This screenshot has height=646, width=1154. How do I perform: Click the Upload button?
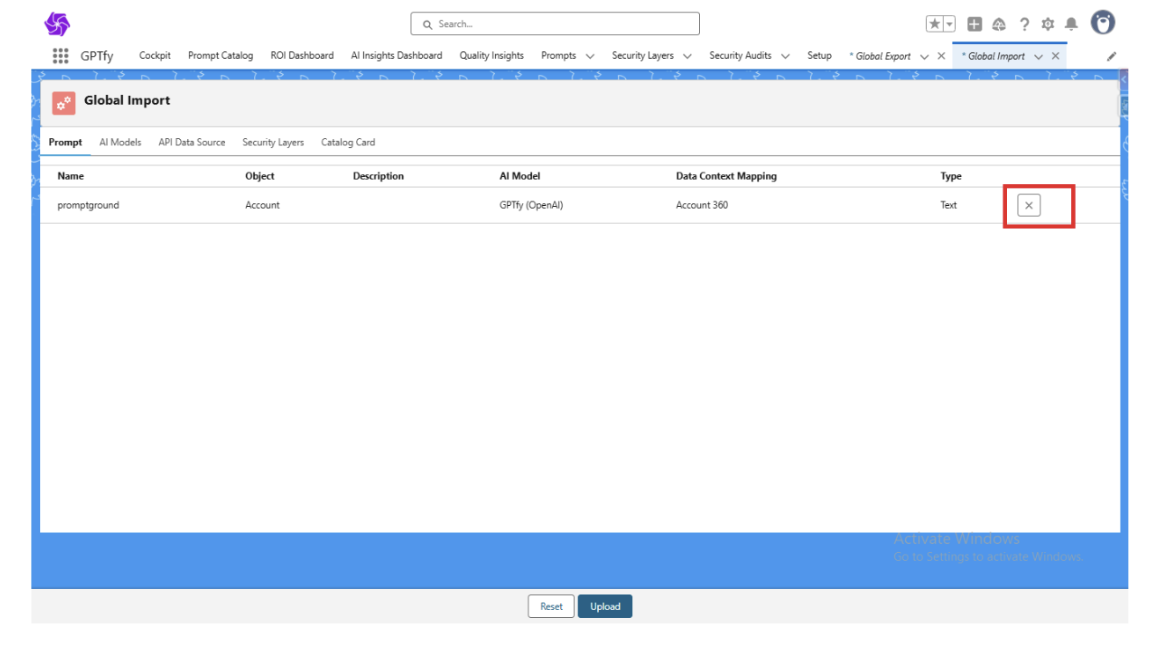605,606
